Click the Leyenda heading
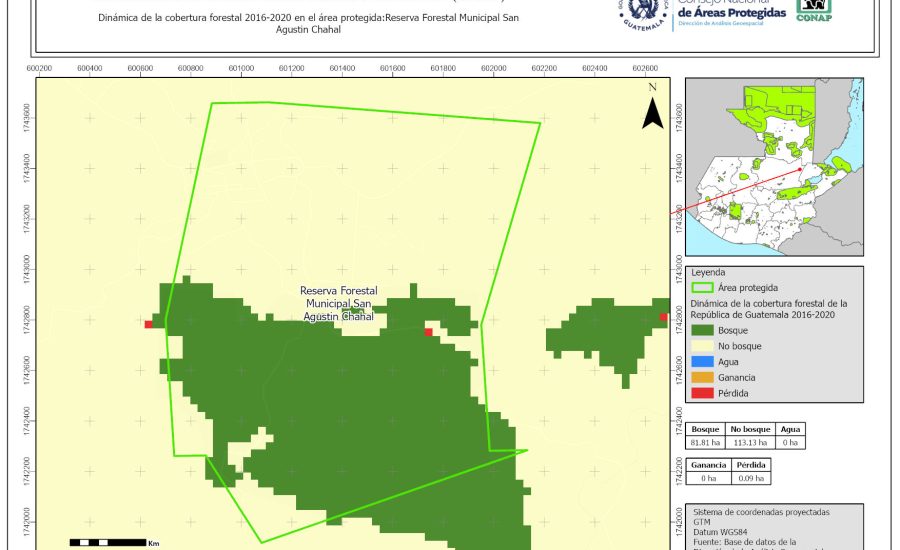The width and height of the screenshot is (900, 550). tap(708, 272)
